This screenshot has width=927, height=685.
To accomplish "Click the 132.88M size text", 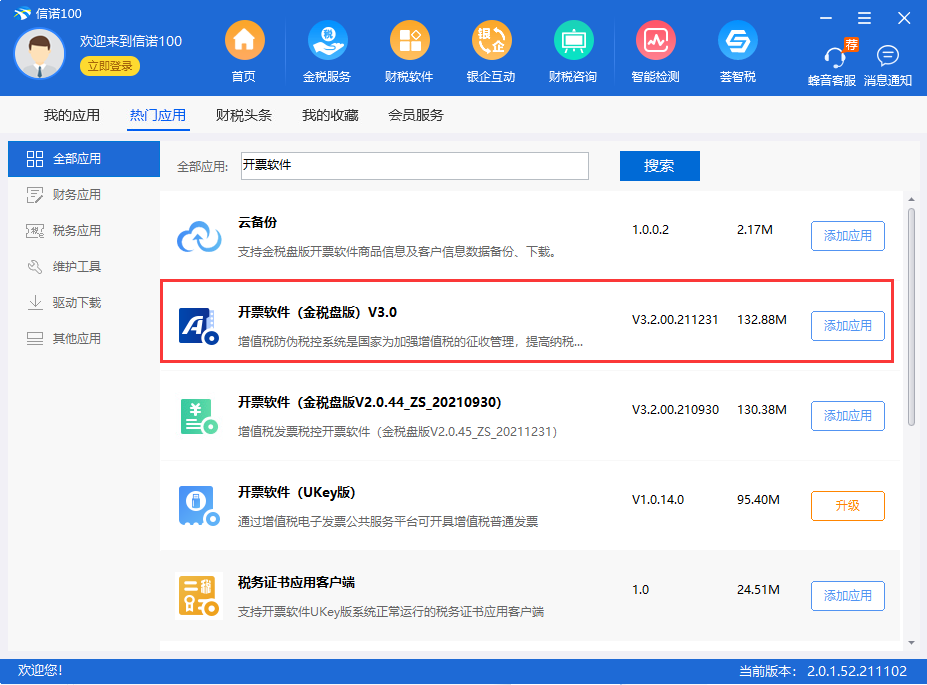I will 761,320.
